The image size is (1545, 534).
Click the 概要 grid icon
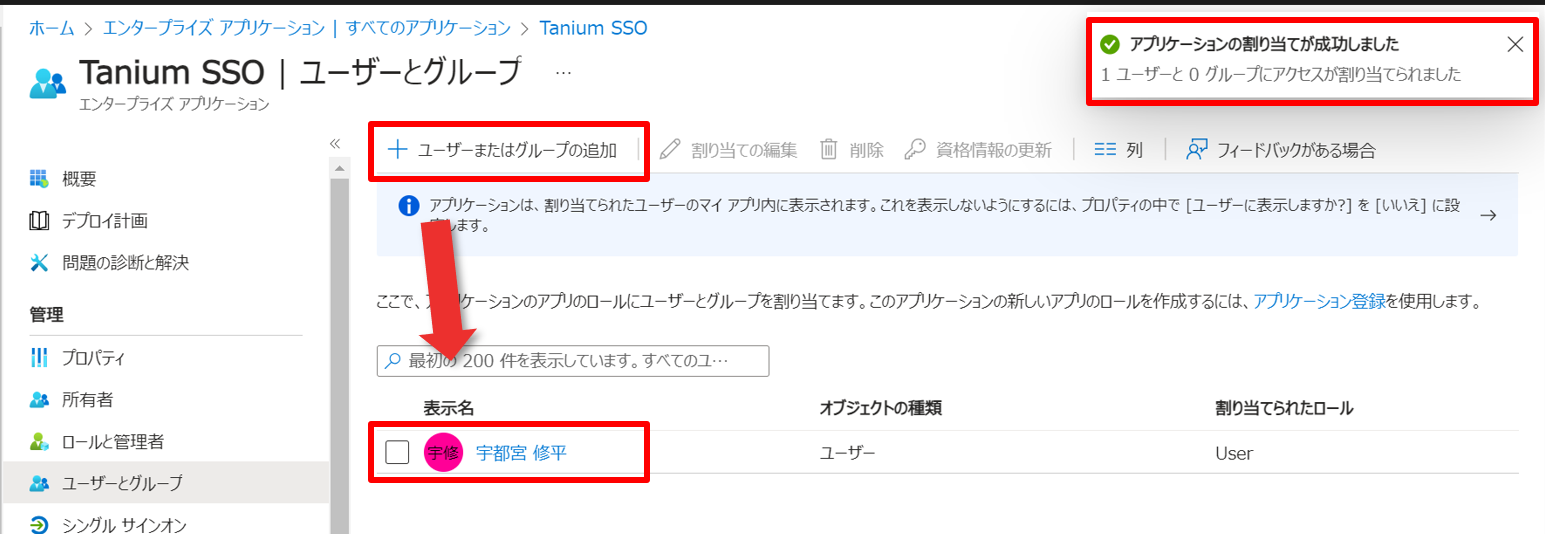39,179
